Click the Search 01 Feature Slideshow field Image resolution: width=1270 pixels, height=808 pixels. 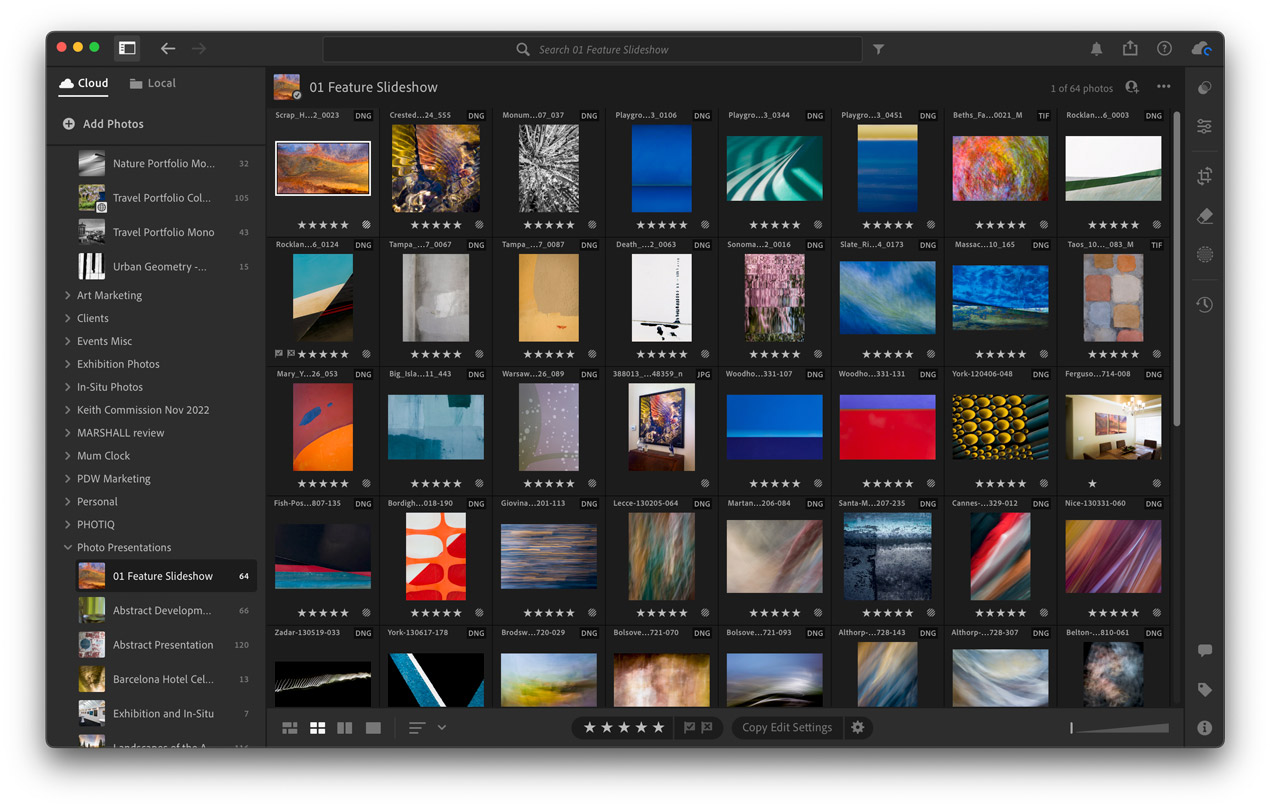pyautogui.click(x=592, y=49)
